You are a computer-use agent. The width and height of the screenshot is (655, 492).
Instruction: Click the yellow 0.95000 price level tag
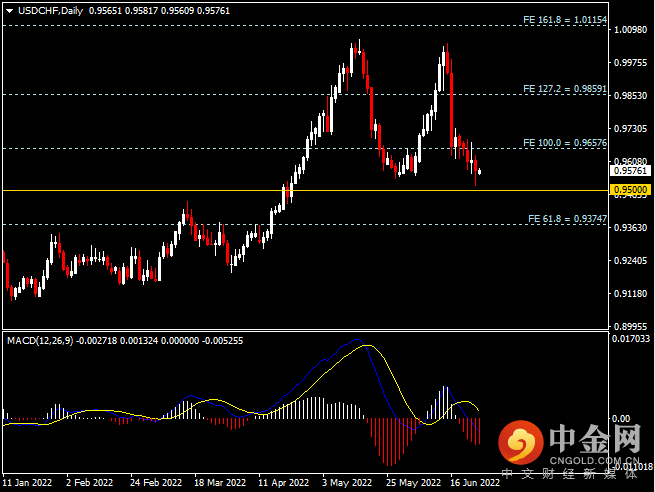[x=630, y=190]
